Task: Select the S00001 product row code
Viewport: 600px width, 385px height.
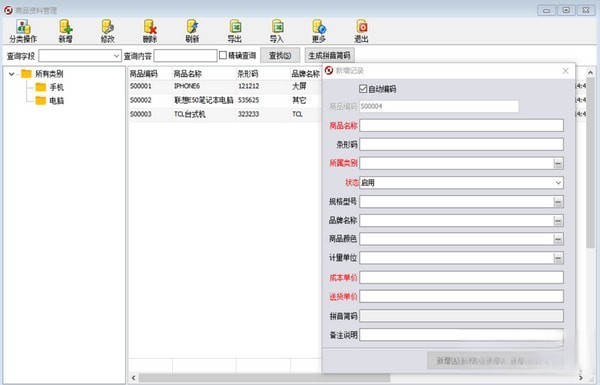Action: [141, 86]
